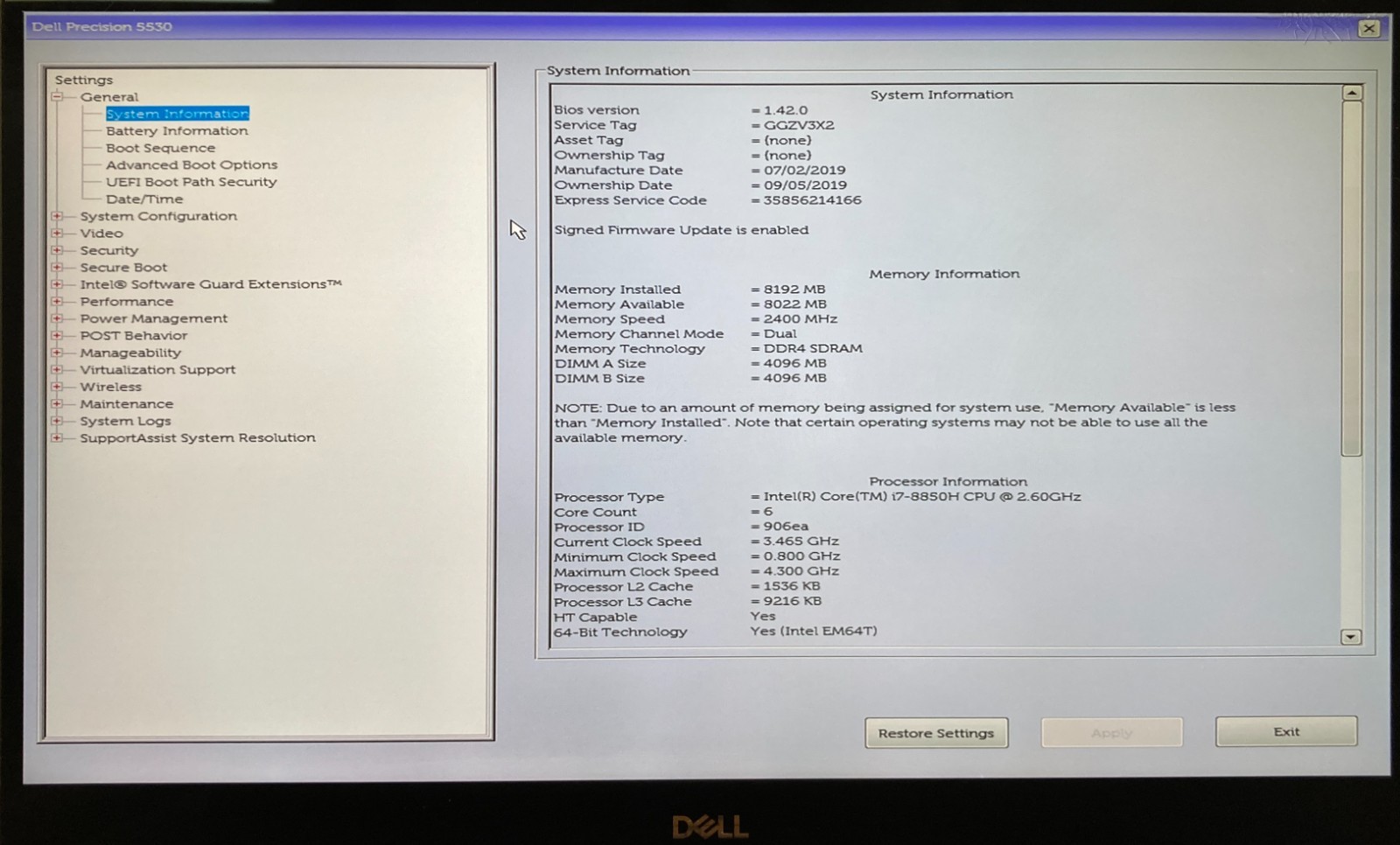Collapse the General tree node
This screenshot has width=1400, height=845.
tap(57, 97)
